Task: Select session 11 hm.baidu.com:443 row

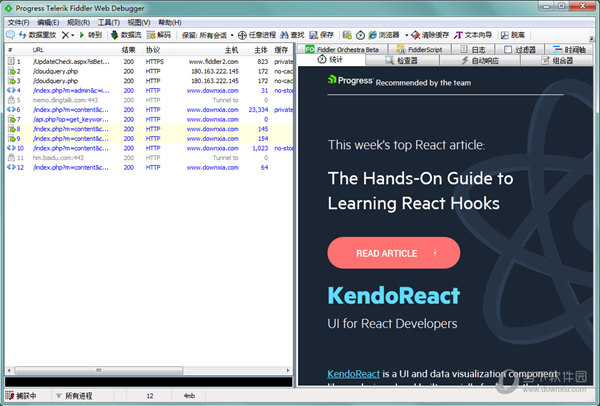Action: [149, 158]
